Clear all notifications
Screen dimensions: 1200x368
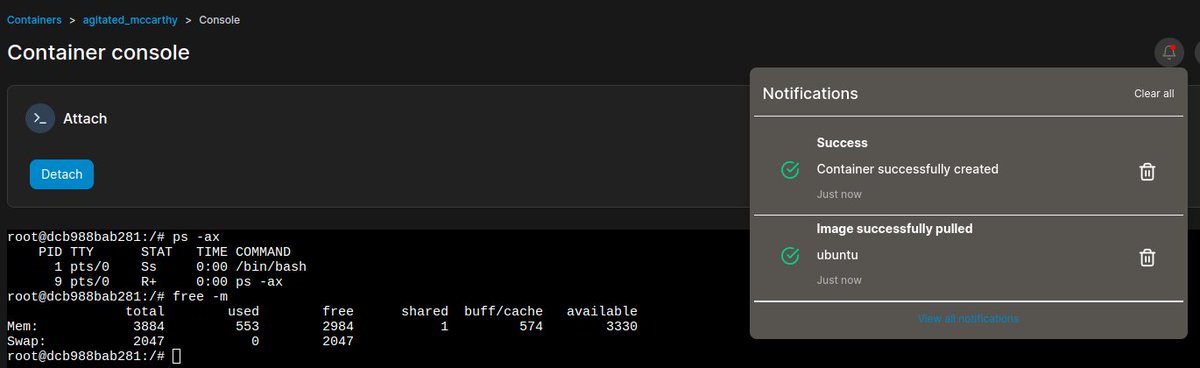[1154, 93]
